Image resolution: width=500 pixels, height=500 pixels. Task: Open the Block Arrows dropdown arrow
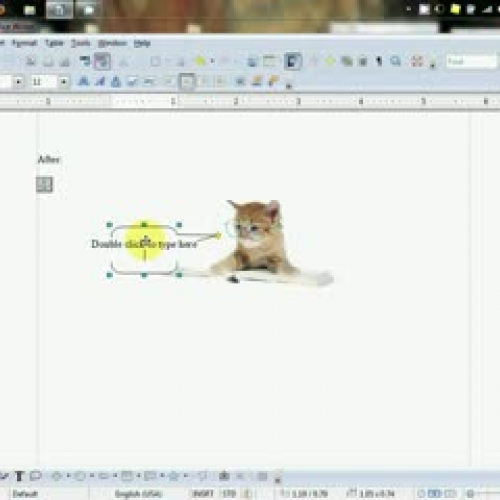tap(115, 476)
